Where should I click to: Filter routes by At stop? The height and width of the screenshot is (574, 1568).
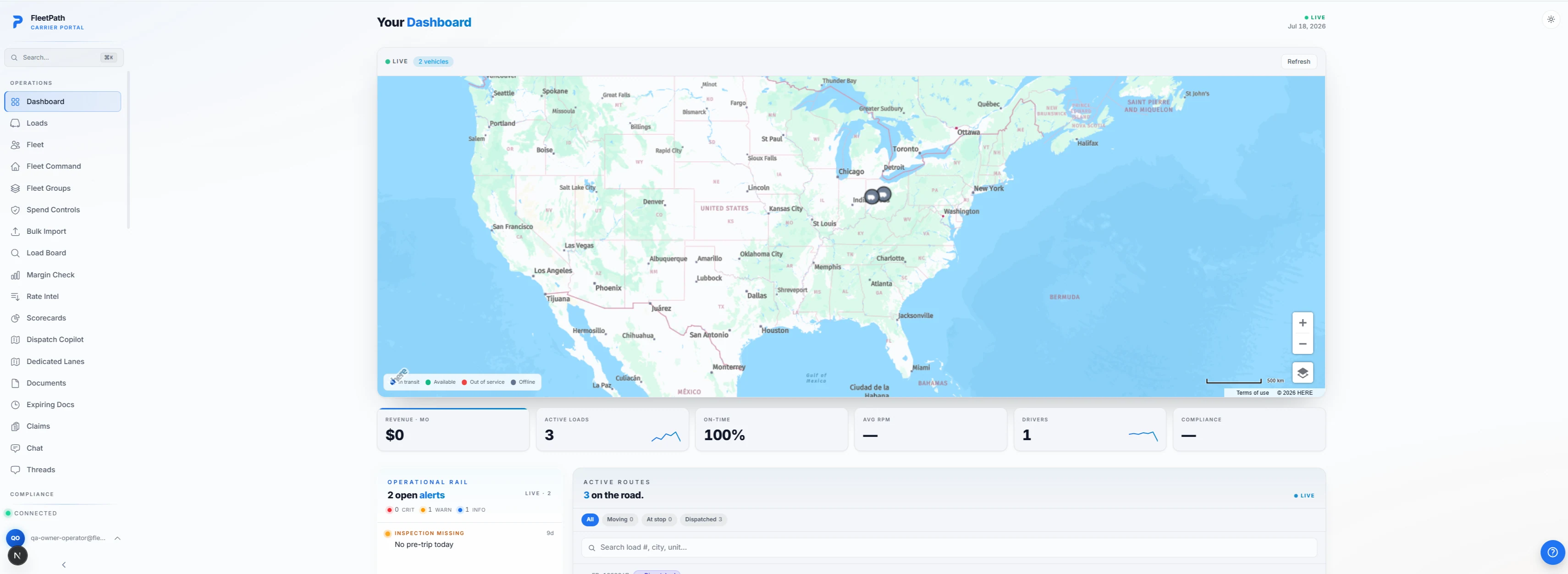(659, 519)
